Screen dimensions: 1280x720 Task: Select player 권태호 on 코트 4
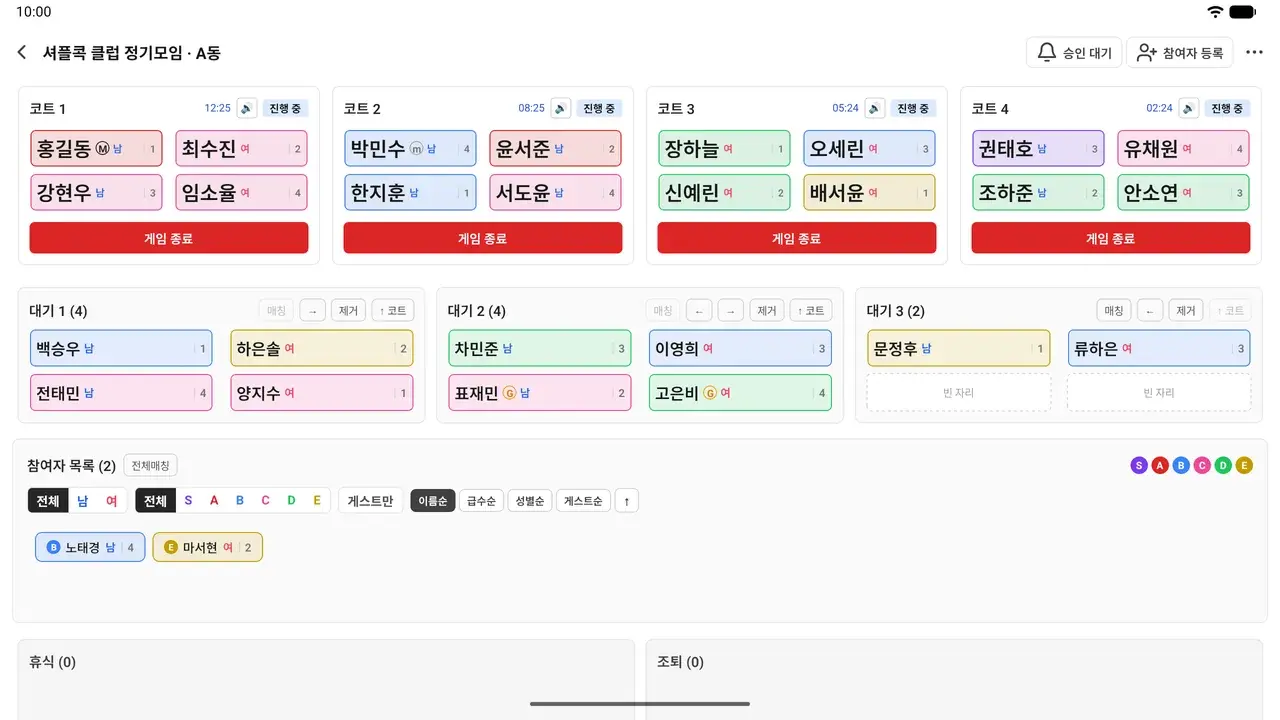tap(1038, 149)
